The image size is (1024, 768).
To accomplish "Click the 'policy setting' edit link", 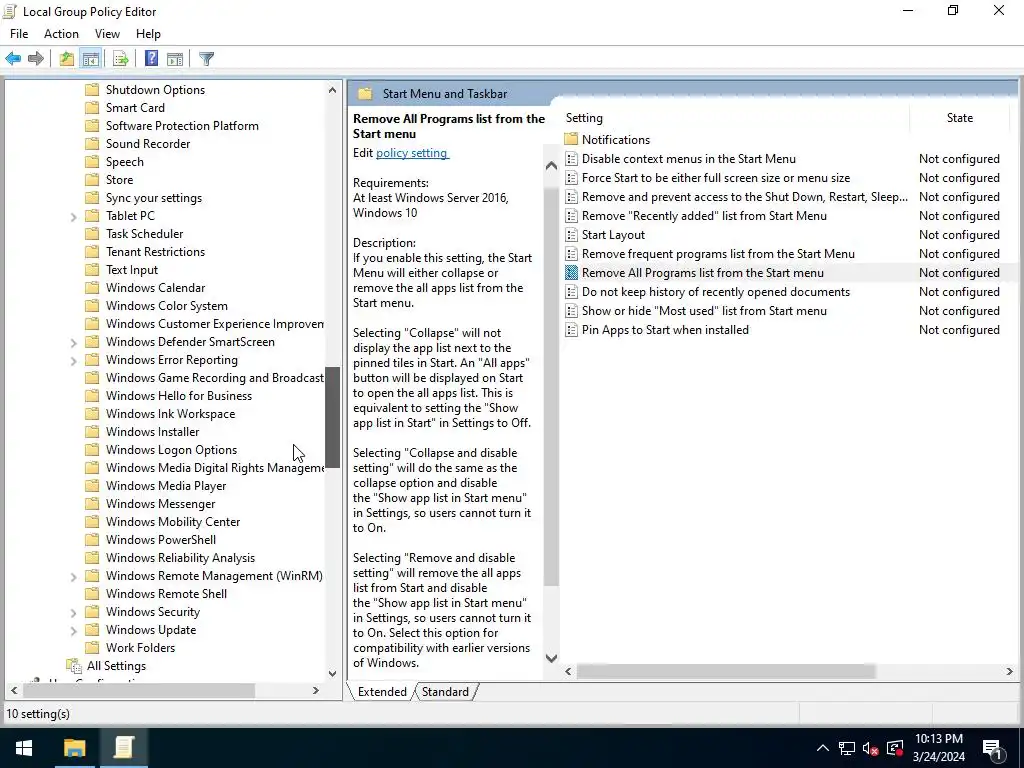I will click(411, 153).
